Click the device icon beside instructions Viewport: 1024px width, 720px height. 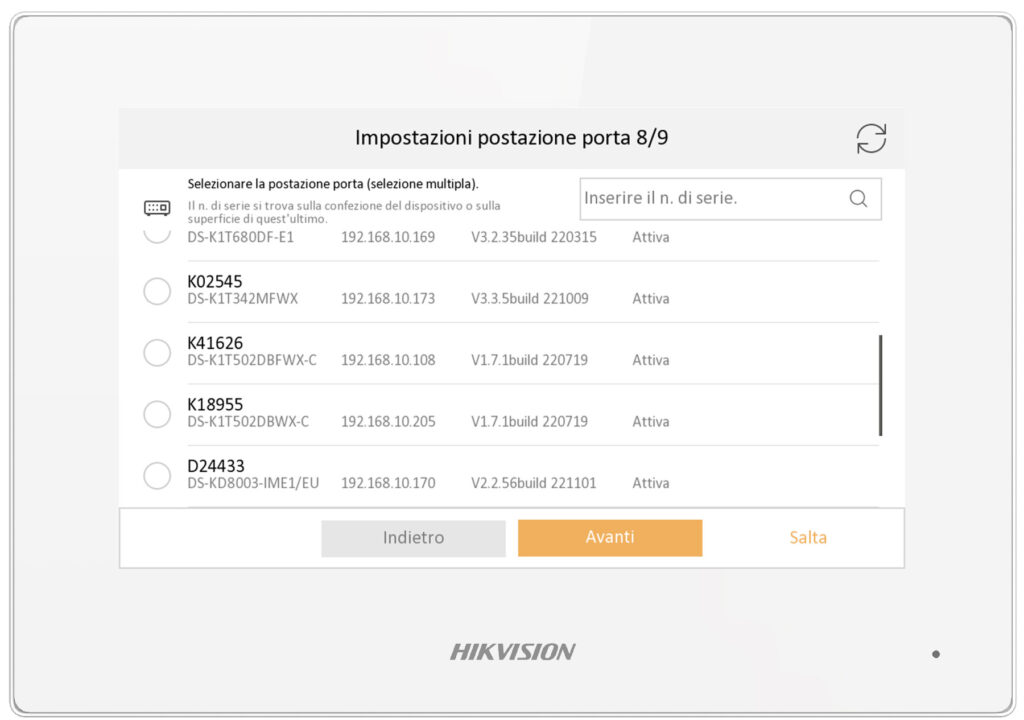[157, 208]
